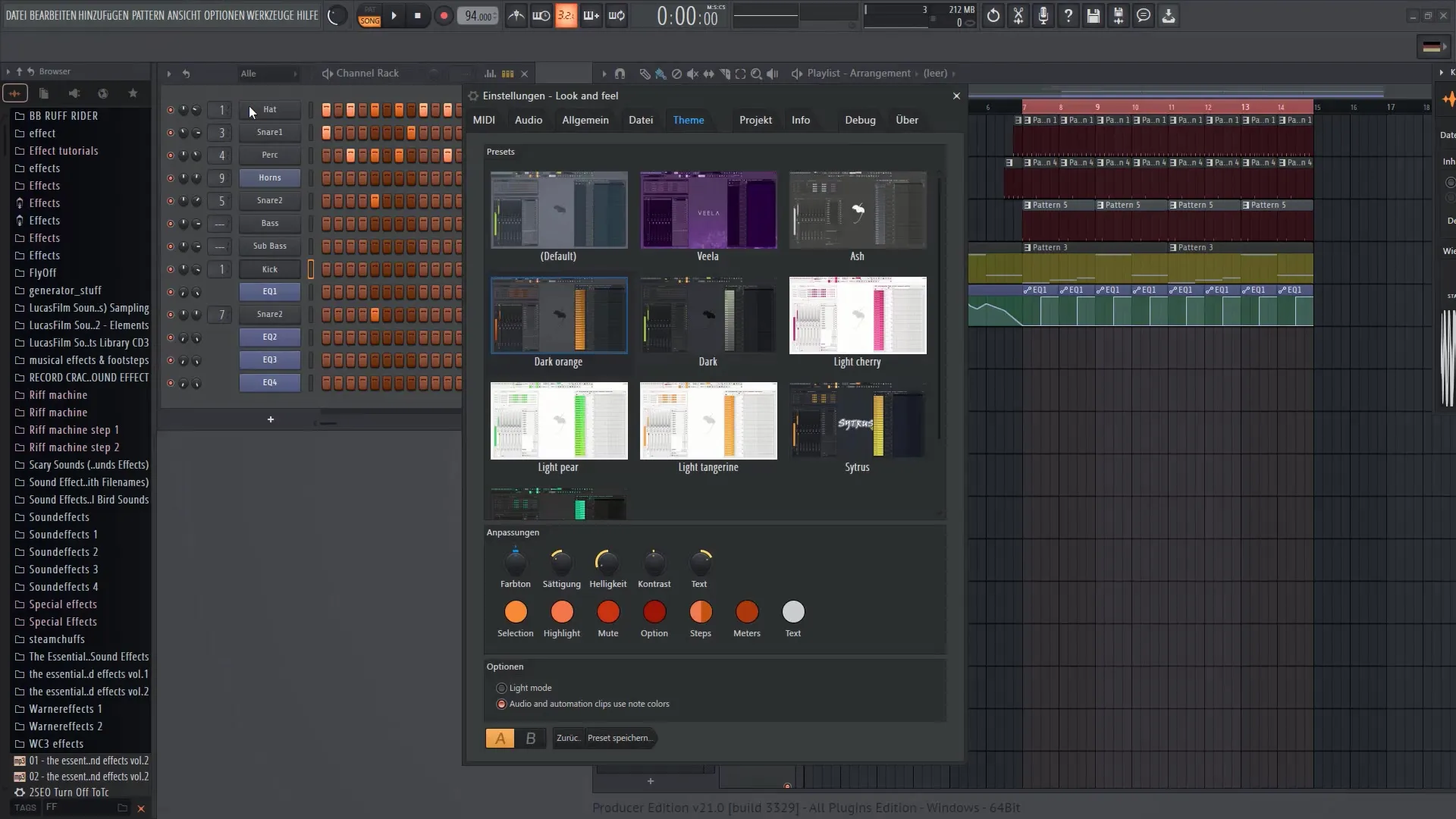
Task: Click the metronome icon in top toolbar
Action: [516, 15]
